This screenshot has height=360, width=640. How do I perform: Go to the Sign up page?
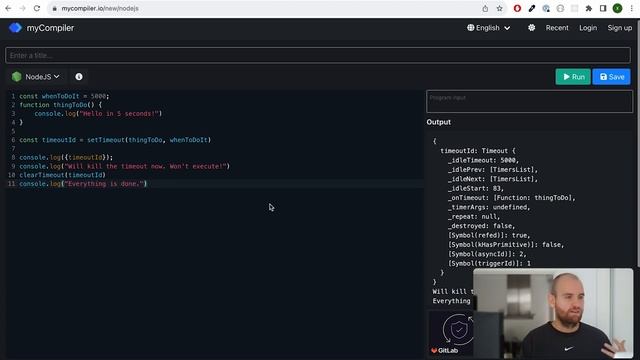click(619, 28)
